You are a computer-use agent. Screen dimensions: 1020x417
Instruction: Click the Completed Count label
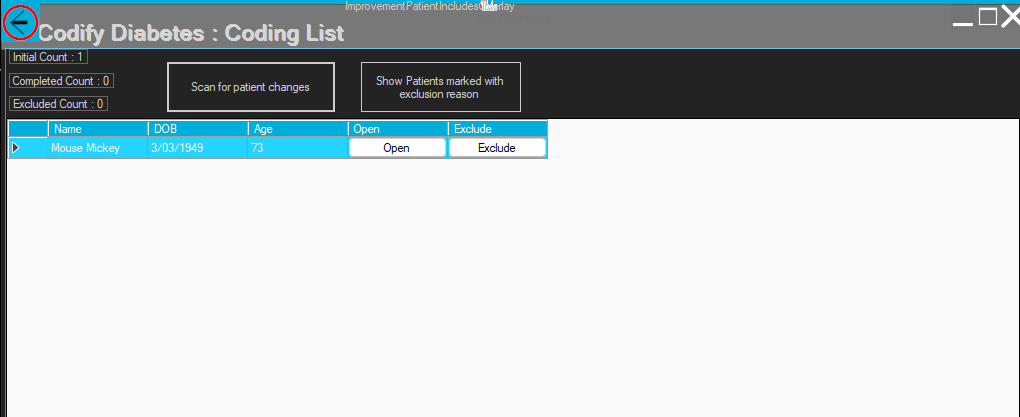point(61,80)
